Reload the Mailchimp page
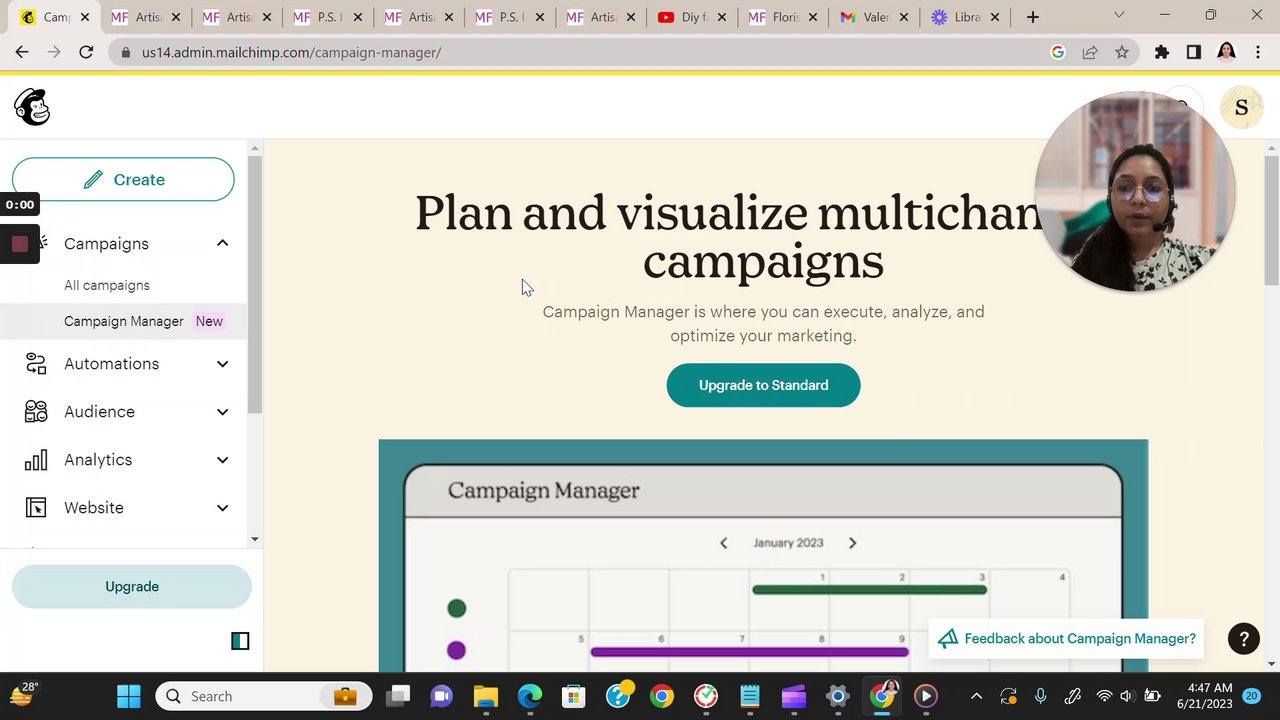1280x720 pixels. click(x=86, y=52)
